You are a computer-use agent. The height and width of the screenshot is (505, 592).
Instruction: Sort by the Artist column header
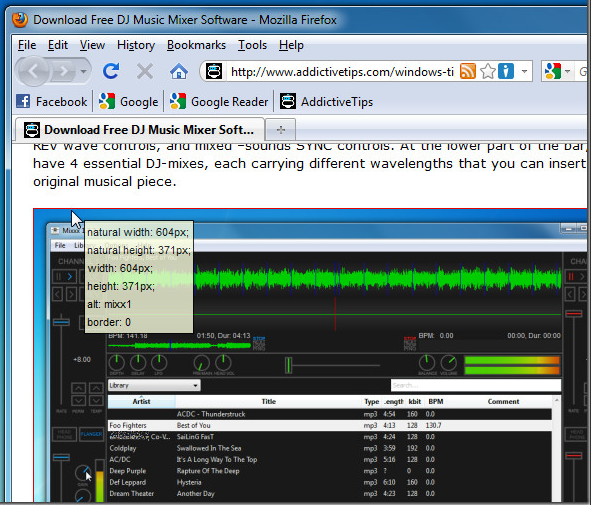(x=141, y=402)
